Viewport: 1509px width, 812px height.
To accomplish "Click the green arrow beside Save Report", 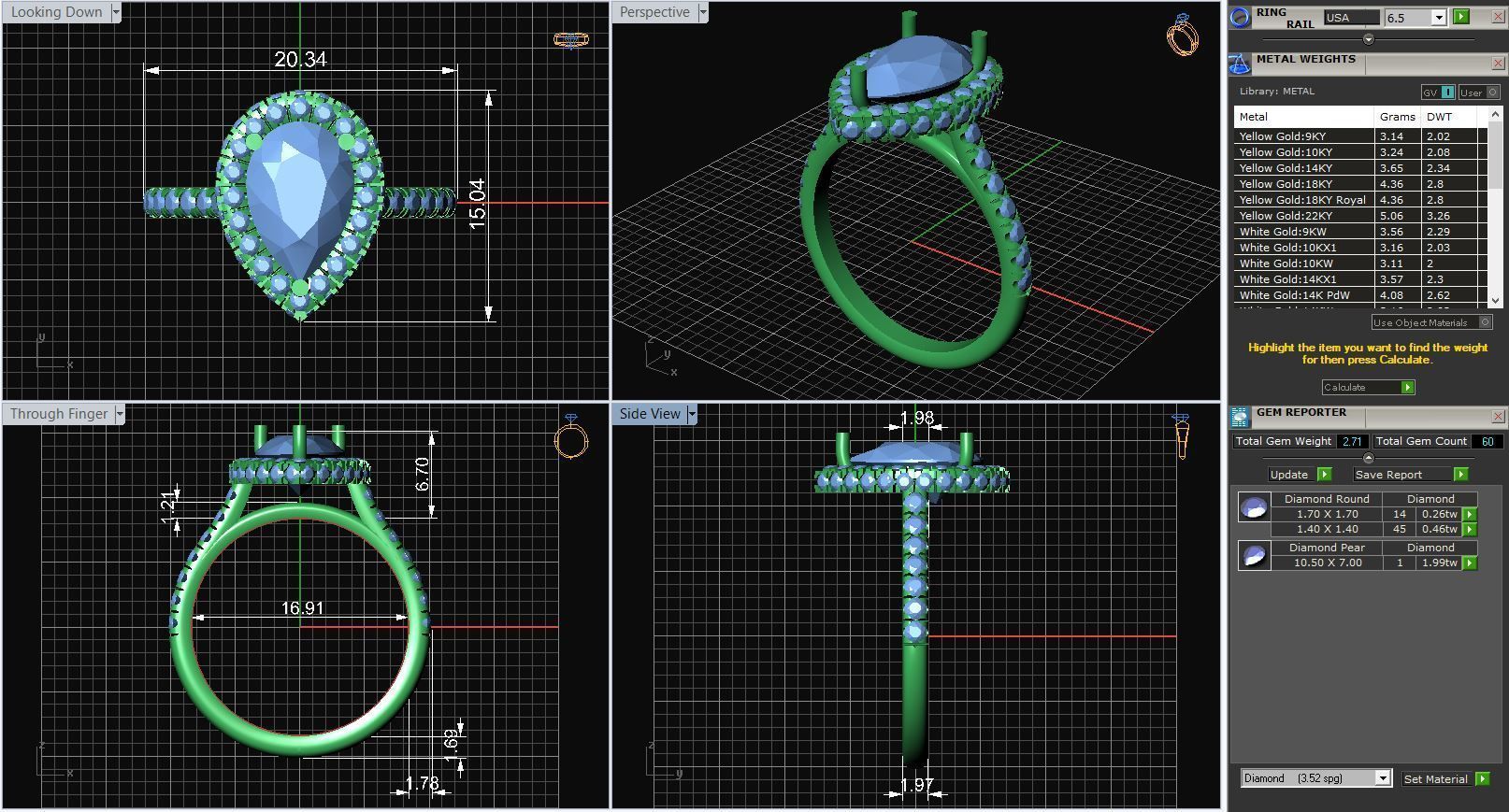I will (x=1461, y=475).
